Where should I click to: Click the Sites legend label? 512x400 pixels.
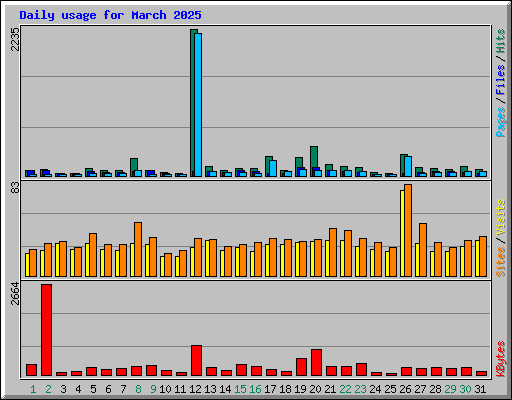coord(500,262)
